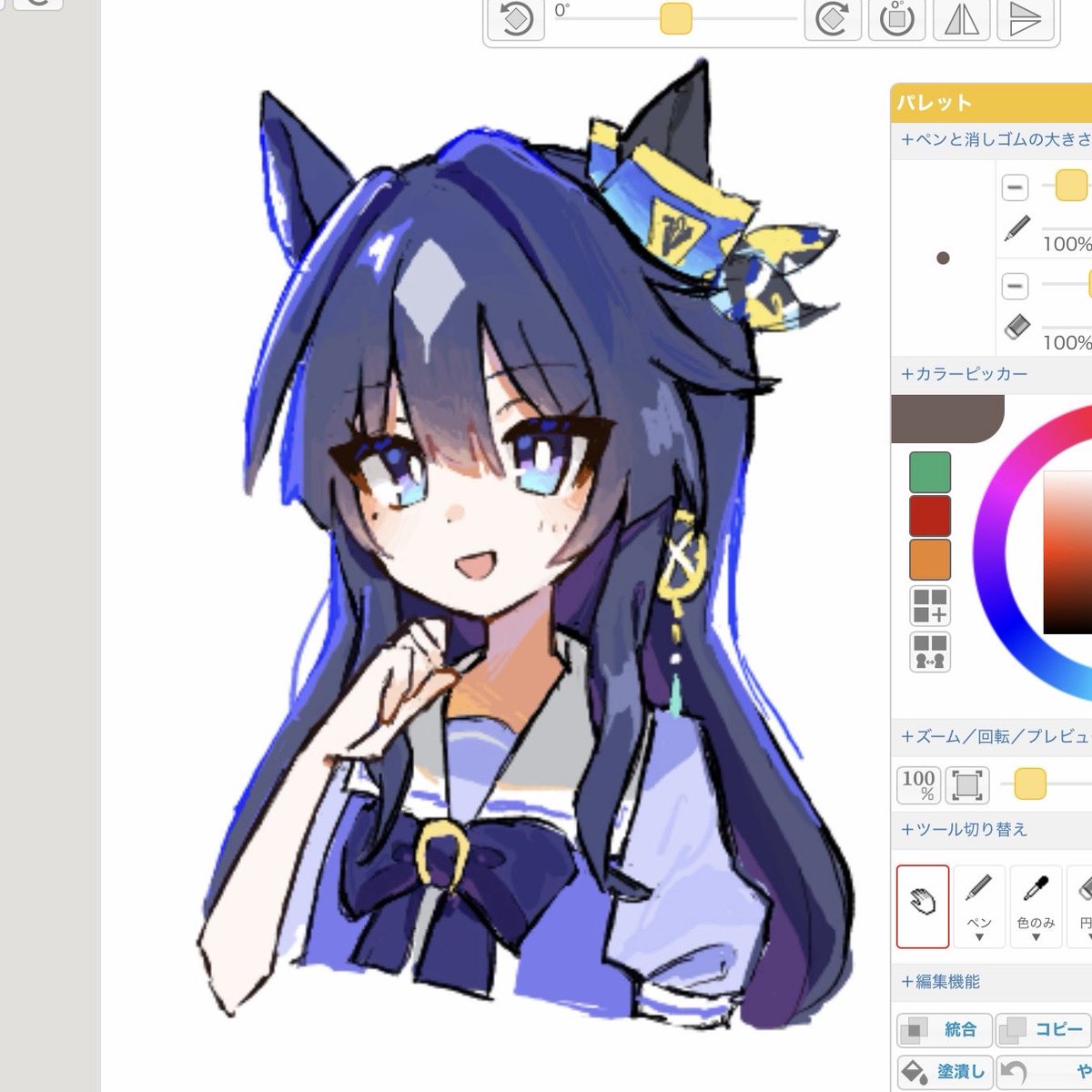Reset rotation to zero degrees
Image resolution: width=1092 pixels, height=1092 pixels.
(x=896, y=18)
